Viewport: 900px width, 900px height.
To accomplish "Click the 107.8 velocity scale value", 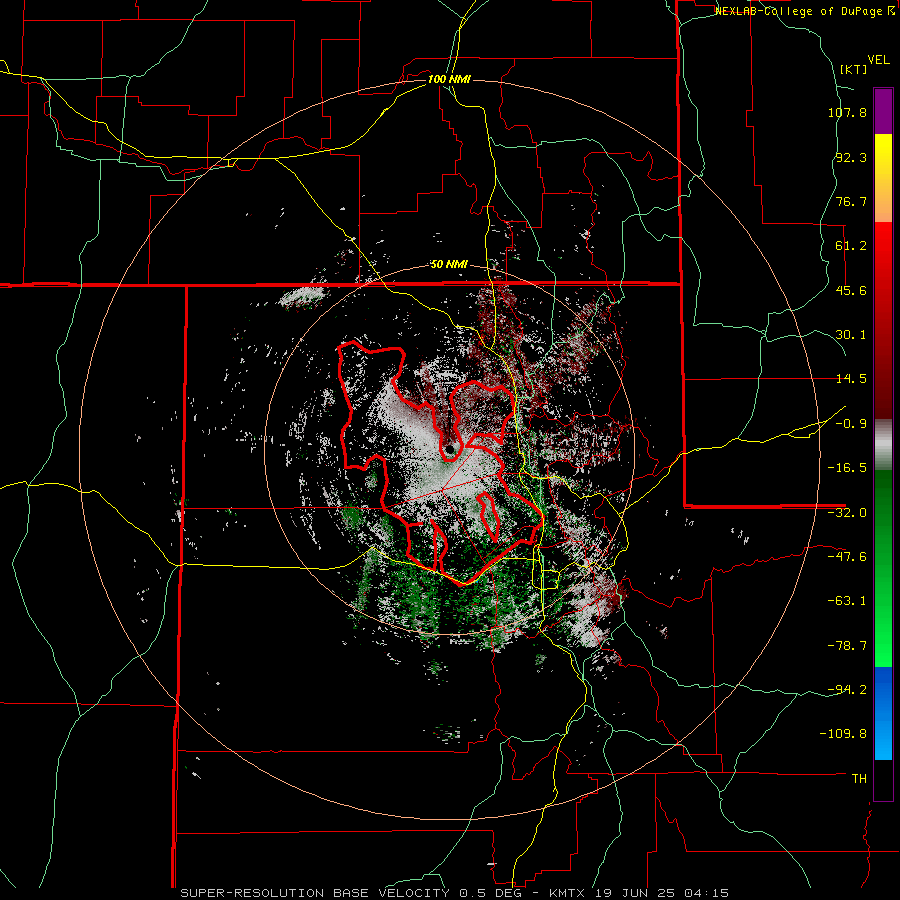I will (x=847, y=112).
